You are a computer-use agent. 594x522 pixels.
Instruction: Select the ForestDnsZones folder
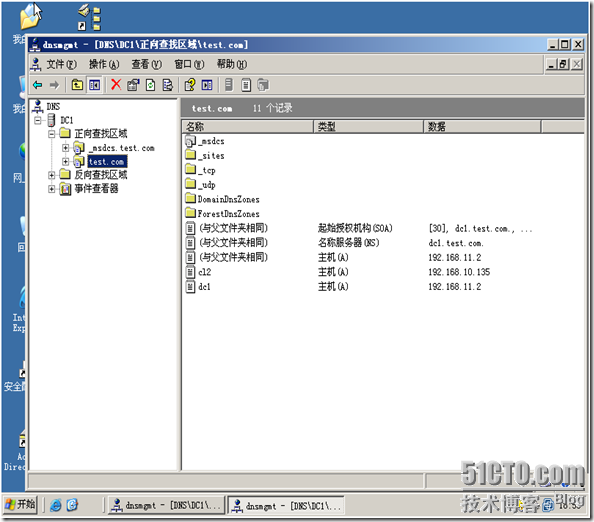pyautogui.click(x=222, y=214)
